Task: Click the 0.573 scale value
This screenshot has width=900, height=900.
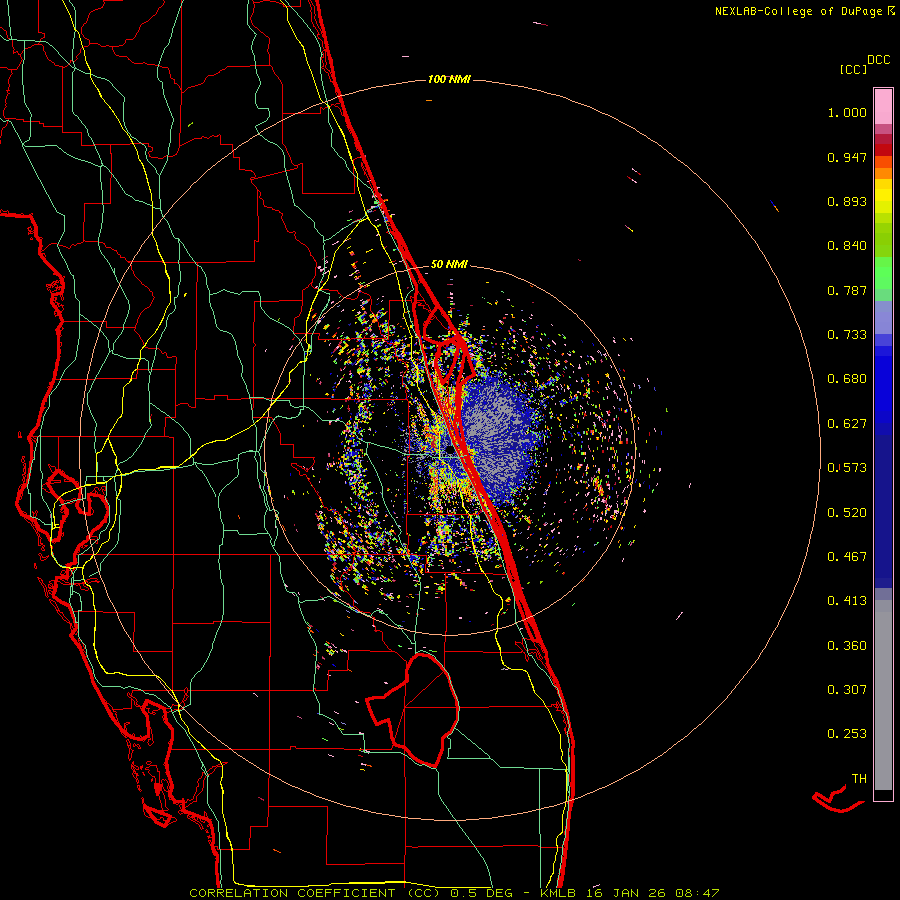Action: pyautogui.click(x=847, y=468)
